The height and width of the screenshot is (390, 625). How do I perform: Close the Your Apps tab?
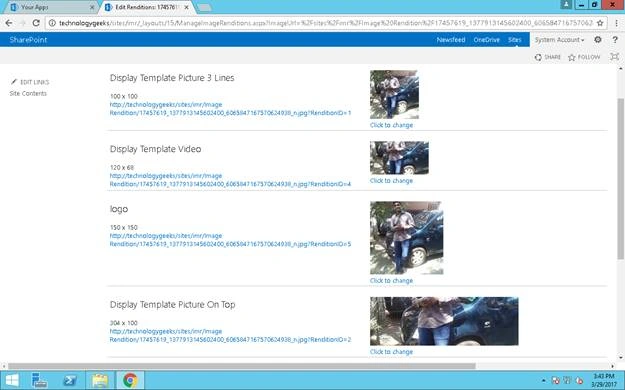(92, 7)
